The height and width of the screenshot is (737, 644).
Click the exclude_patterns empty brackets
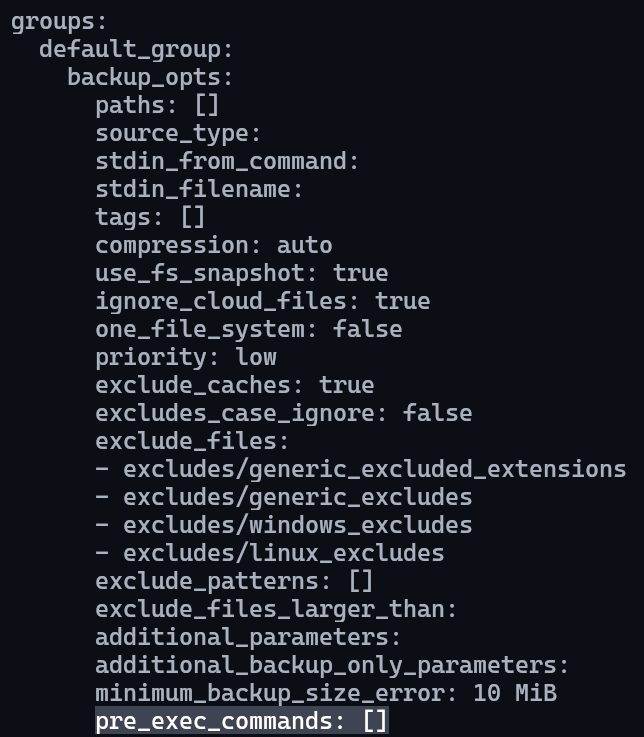click(x=361, y=581)
